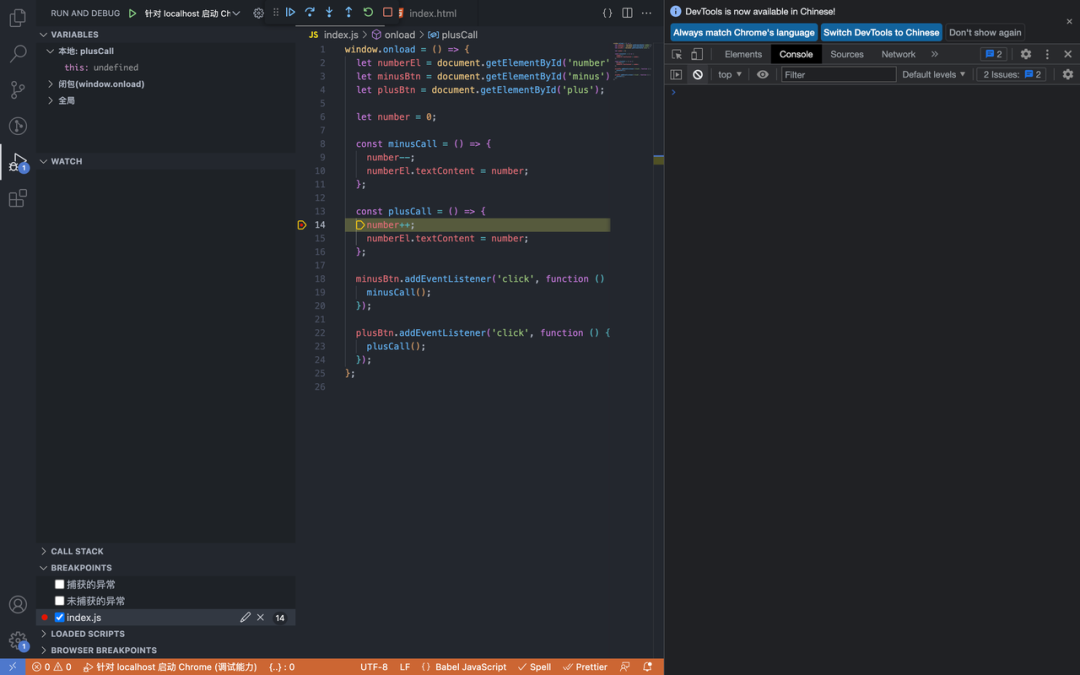Step out in the debug toolbar
Screen dimensions: 1080x675
tap(349, 12)
